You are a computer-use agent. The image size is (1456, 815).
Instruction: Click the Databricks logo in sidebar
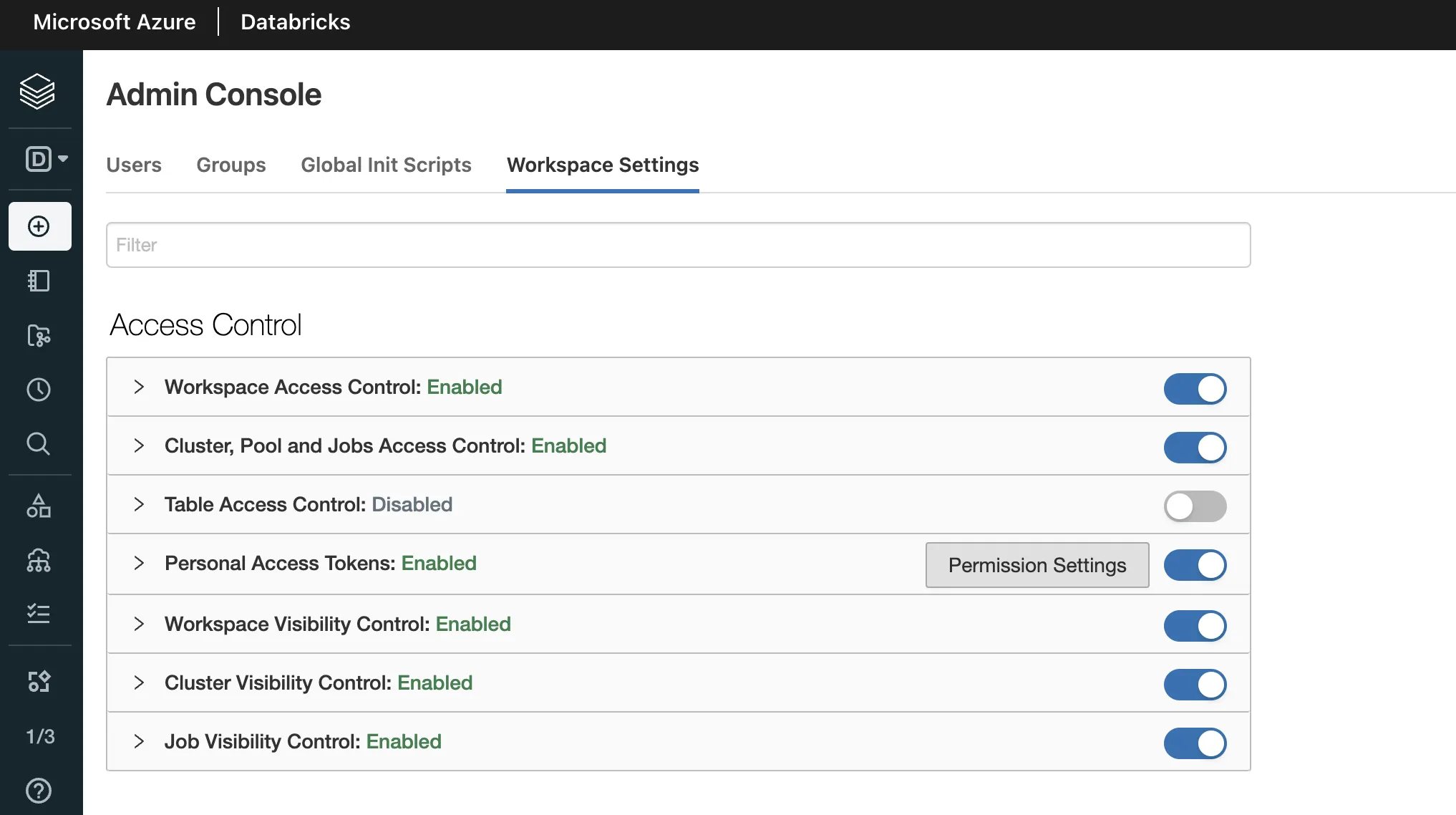point(37,91)
